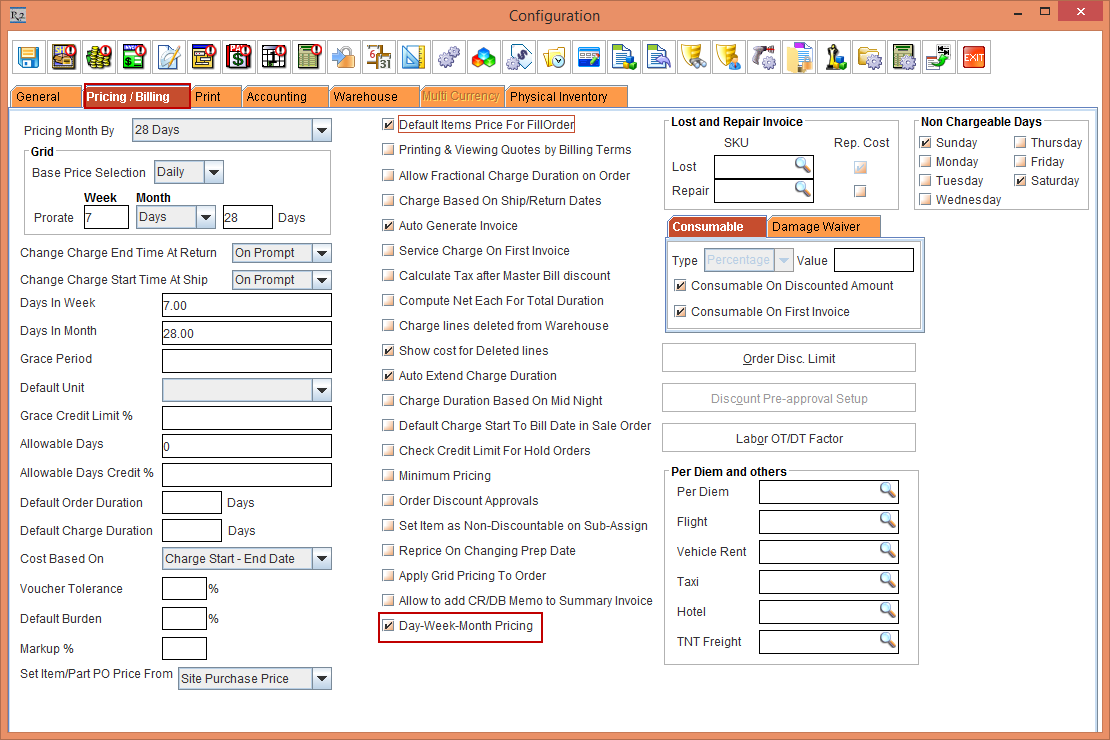This screenshot has width=1110, height=740.
Task: Enable Minimum Pricing checkbox
Action: pos(388,476)
